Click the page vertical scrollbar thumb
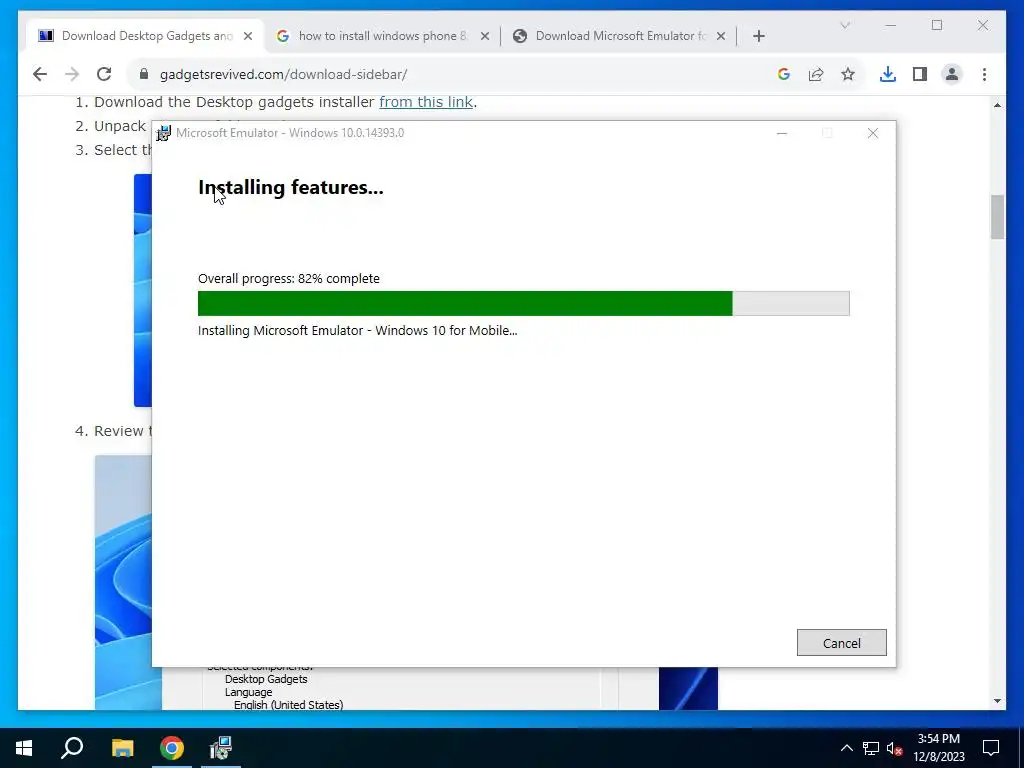The image size is (1024, 768). (x=997, y=217)
